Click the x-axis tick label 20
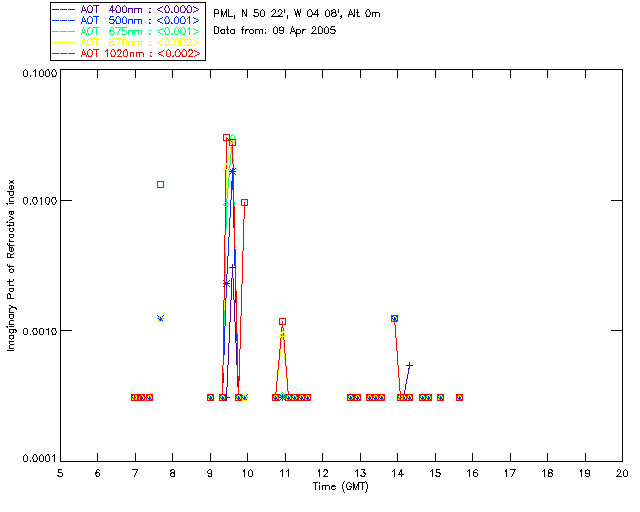This screenshot has height=512, width=640. click(x=622, y=473)
